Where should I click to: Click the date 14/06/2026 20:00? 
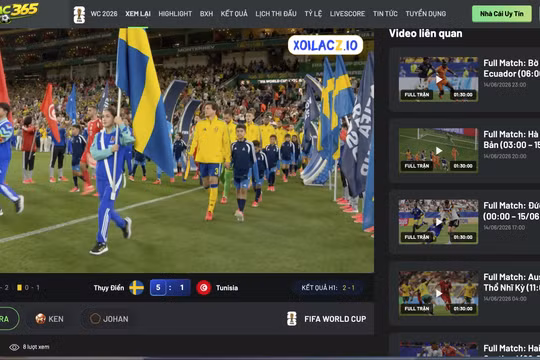[x=505, y=156]
